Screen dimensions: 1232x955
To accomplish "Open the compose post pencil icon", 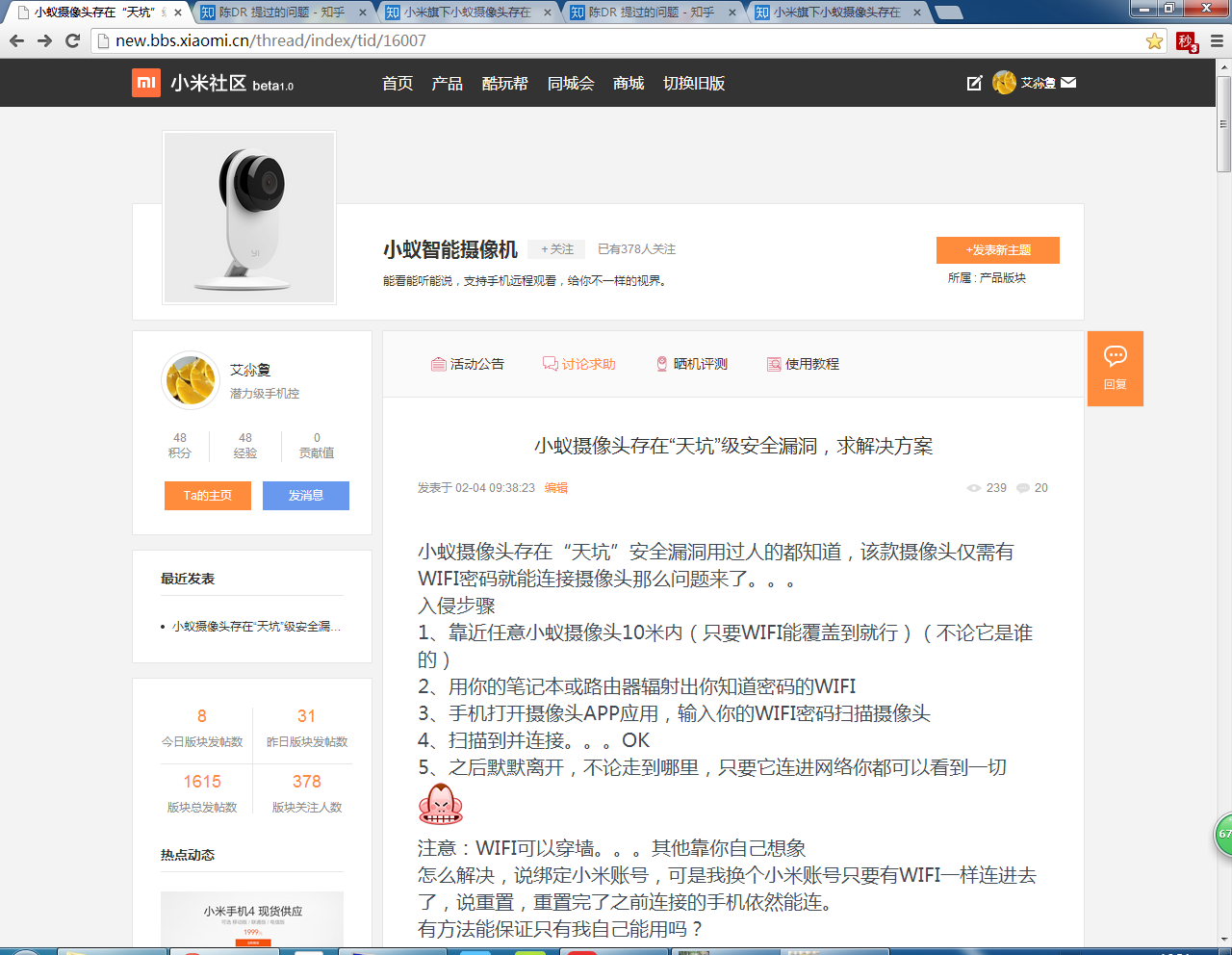I will pos(975,83).
